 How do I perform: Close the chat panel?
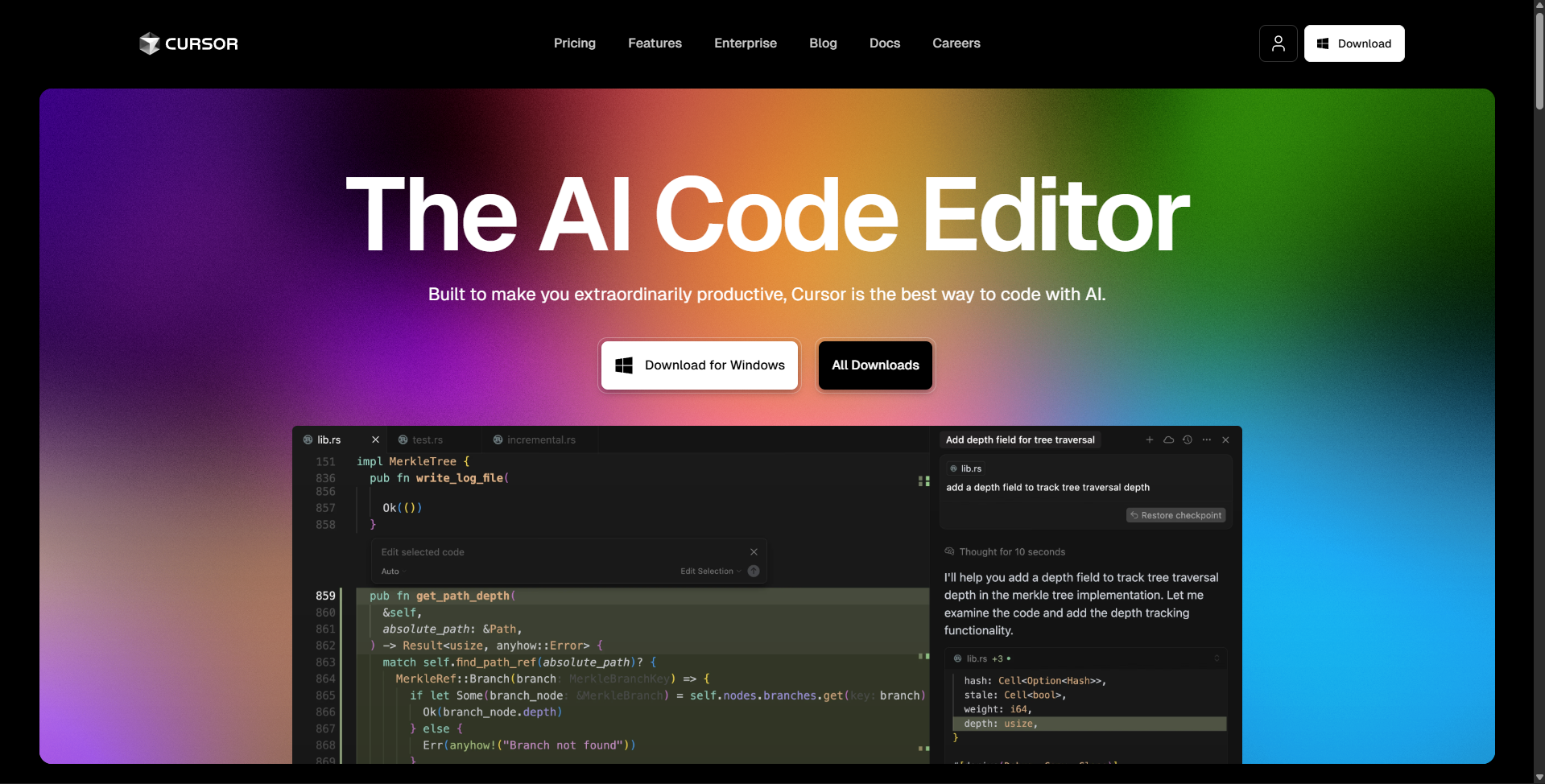point(1225,439)
